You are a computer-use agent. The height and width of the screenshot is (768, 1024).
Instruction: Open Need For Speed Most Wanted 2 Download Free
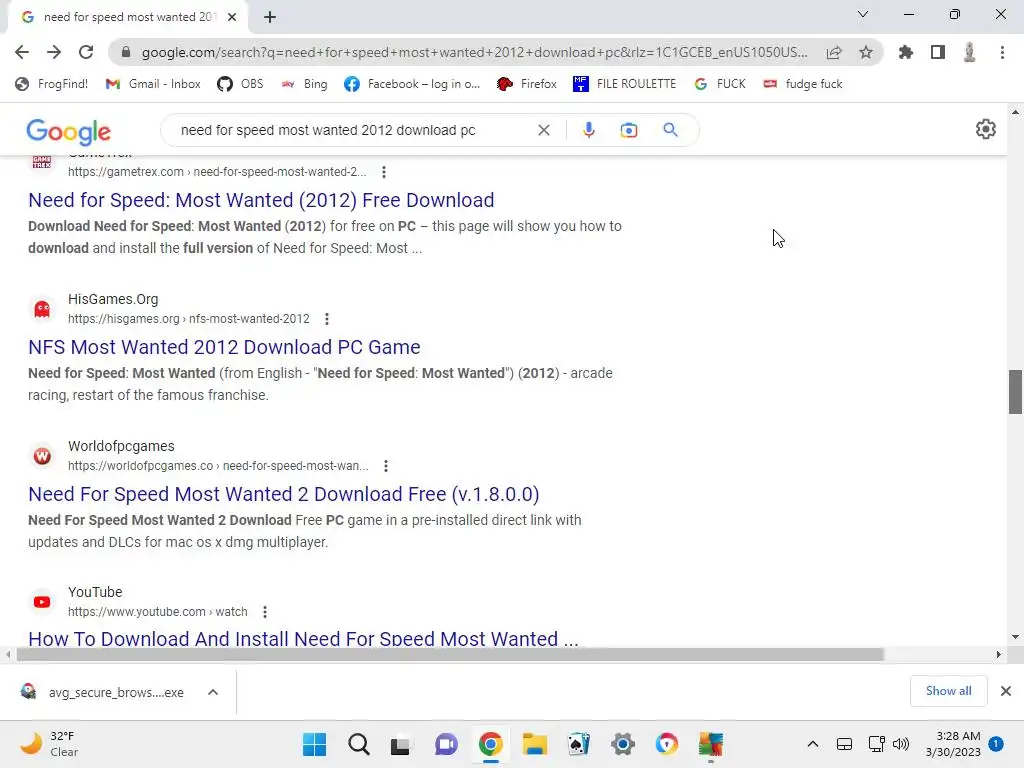pyautogui.click(x=283, y=494)
